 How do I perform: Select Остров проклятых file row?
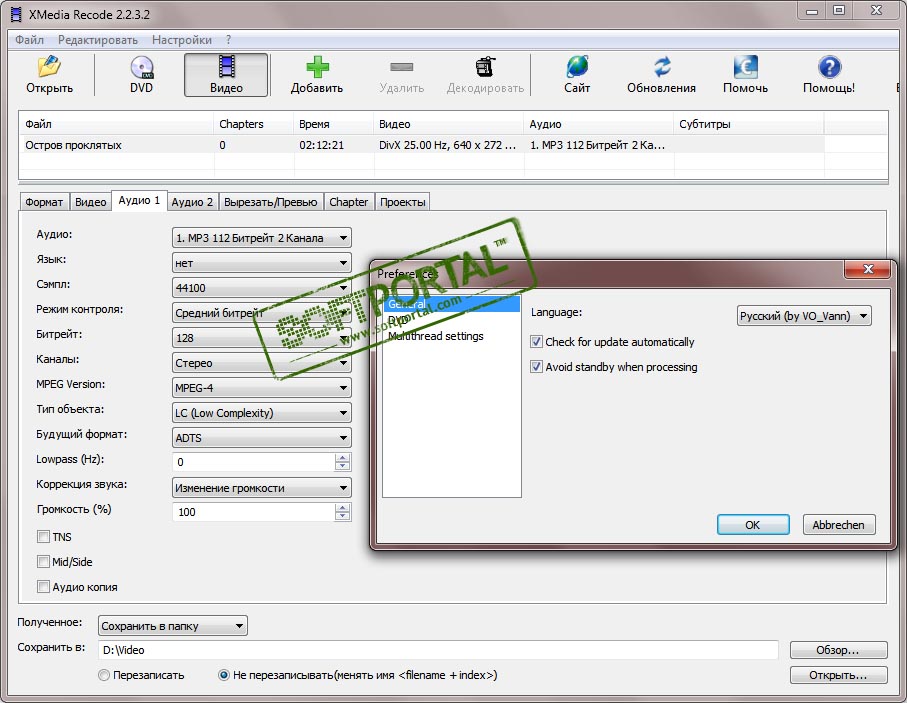[x=421, y=145]
